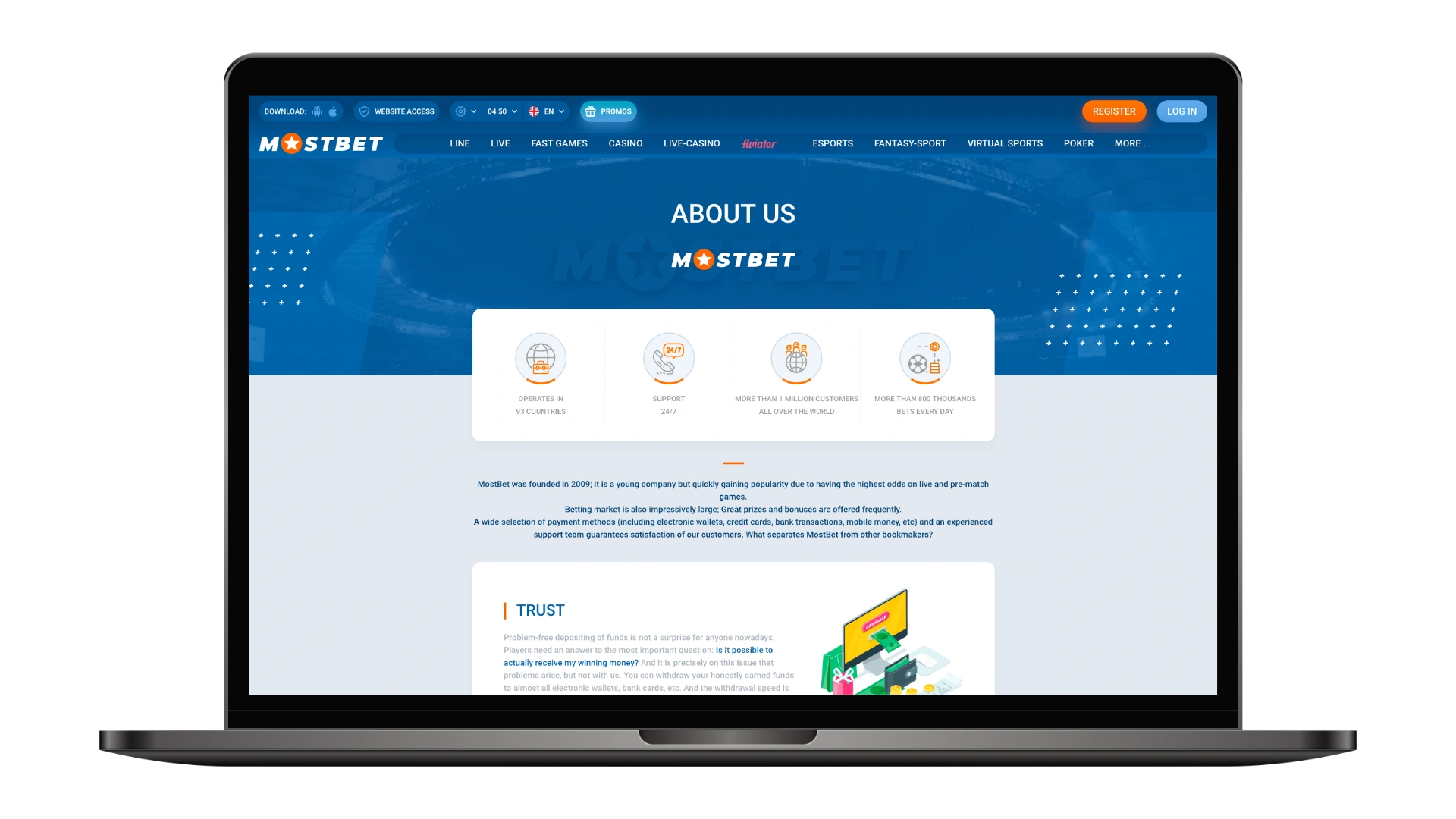1456x819 pixels.
Task: Click the 24/7 support headset icon
Action: click(668, 358)
